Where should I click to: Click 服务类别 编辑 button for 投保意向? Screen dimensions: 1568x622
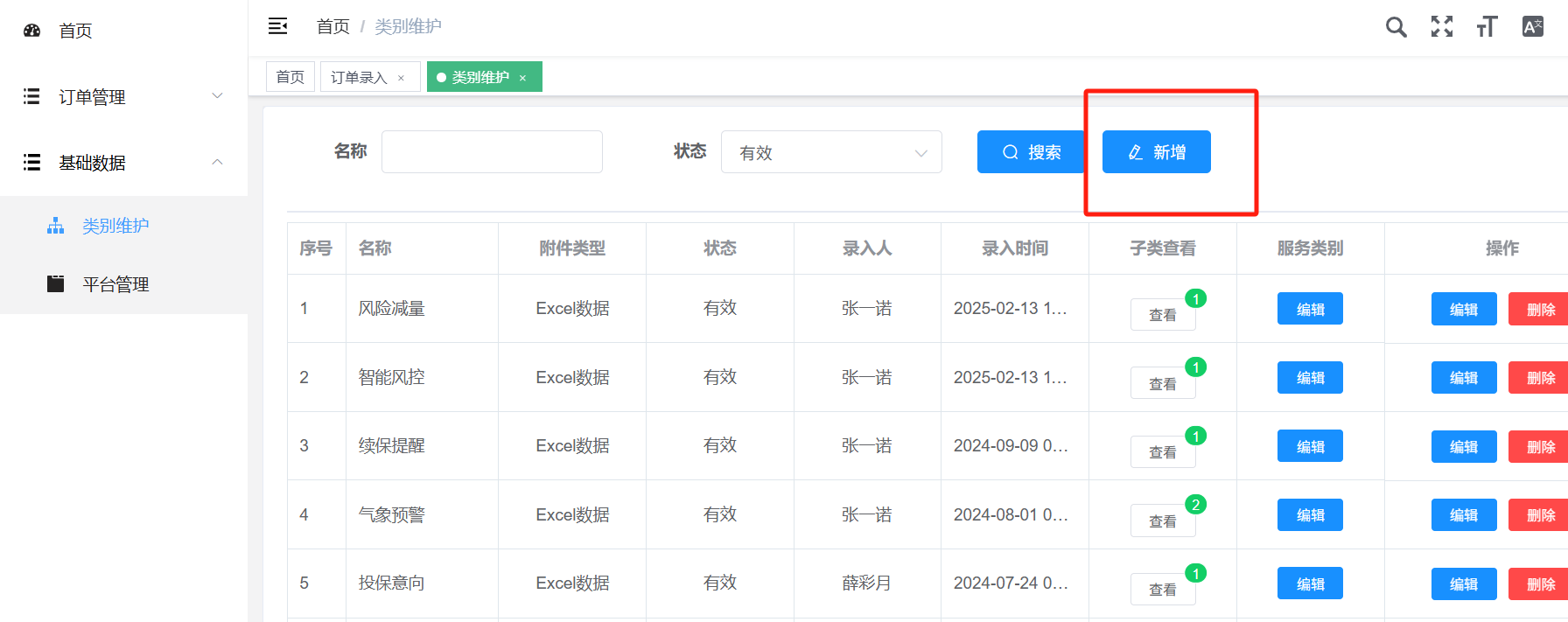[x=1310, y=584]
